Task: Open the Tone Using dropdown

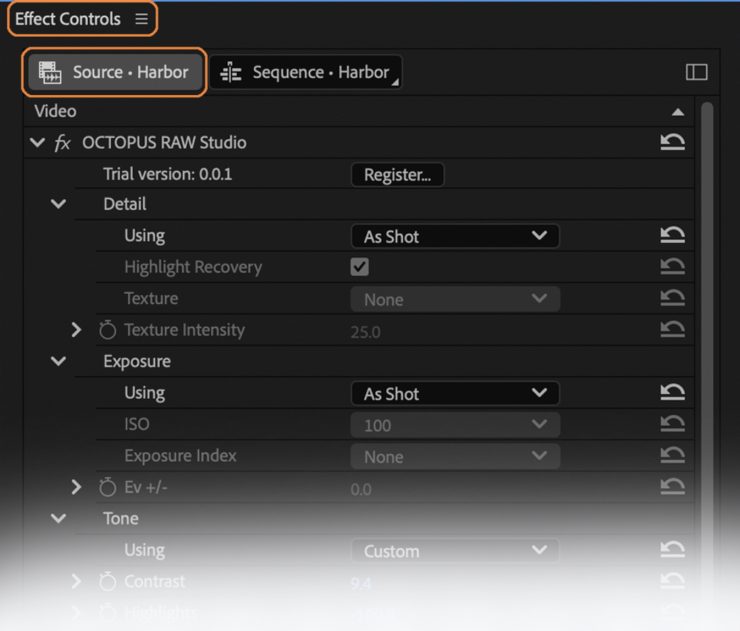Action: click(x=455, y=551)
